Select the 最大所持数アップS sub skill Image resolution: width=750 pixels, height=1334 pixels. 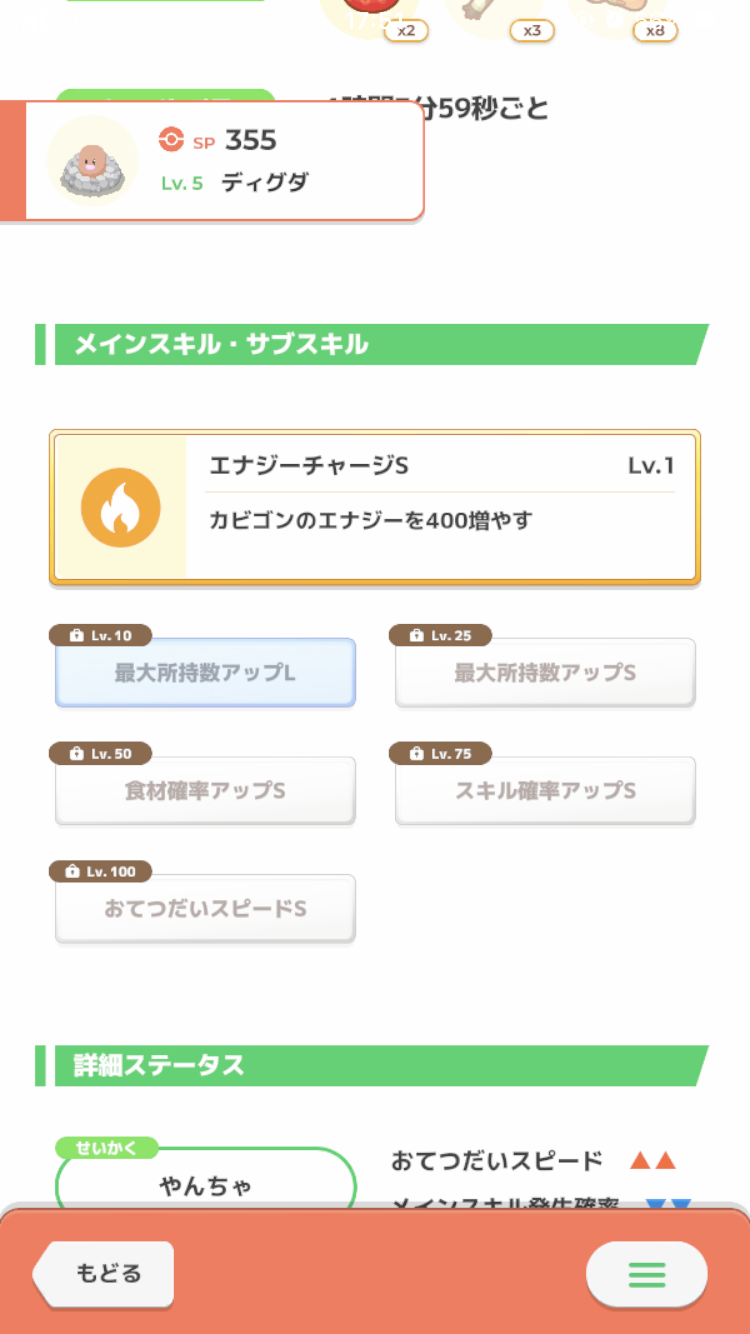545,674
